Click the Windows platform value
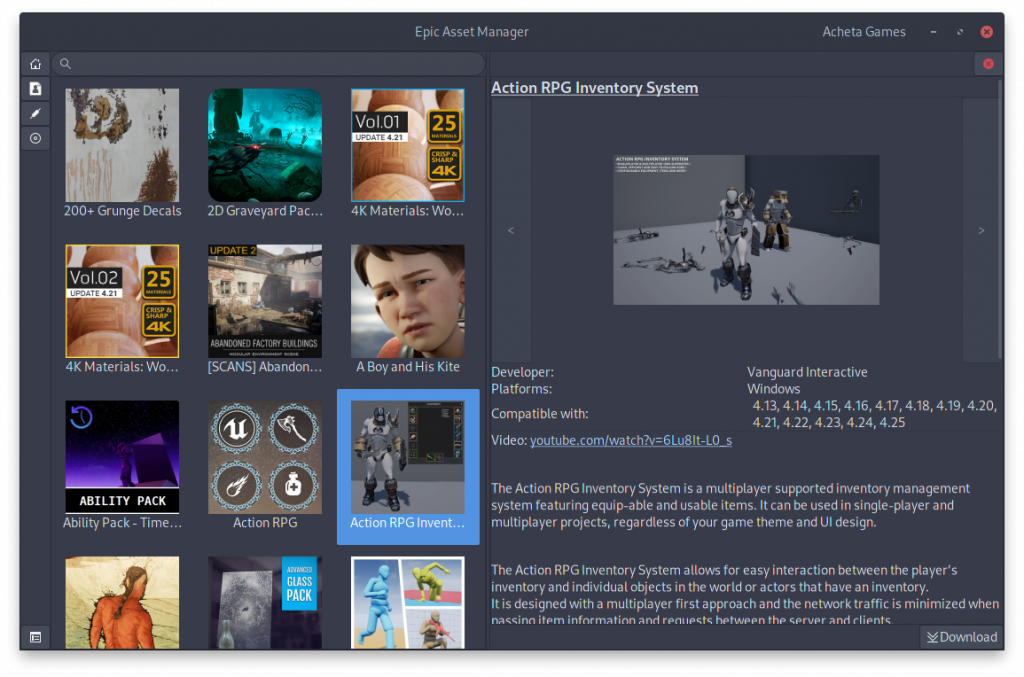This screenshot has width=1024, height=677. tap(773, 389)
